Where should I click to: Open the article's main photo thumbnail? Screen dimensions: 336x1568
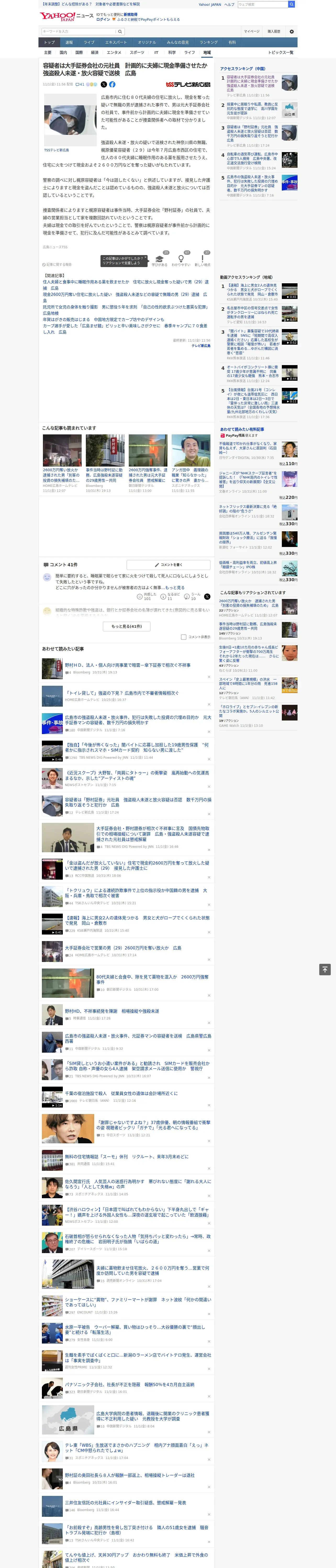tap(70, 119)
